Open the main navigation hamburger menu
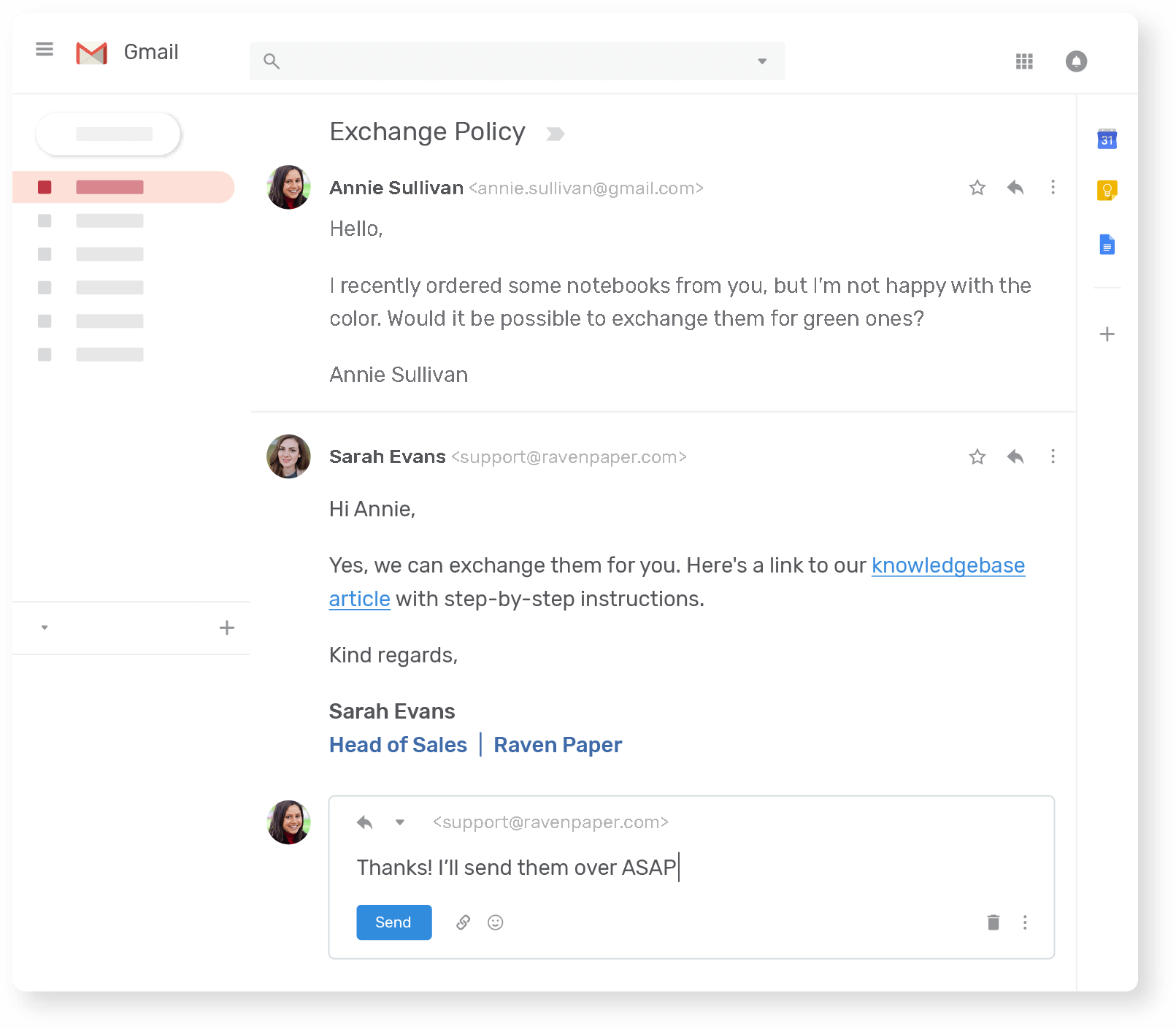 pos(45,49)
